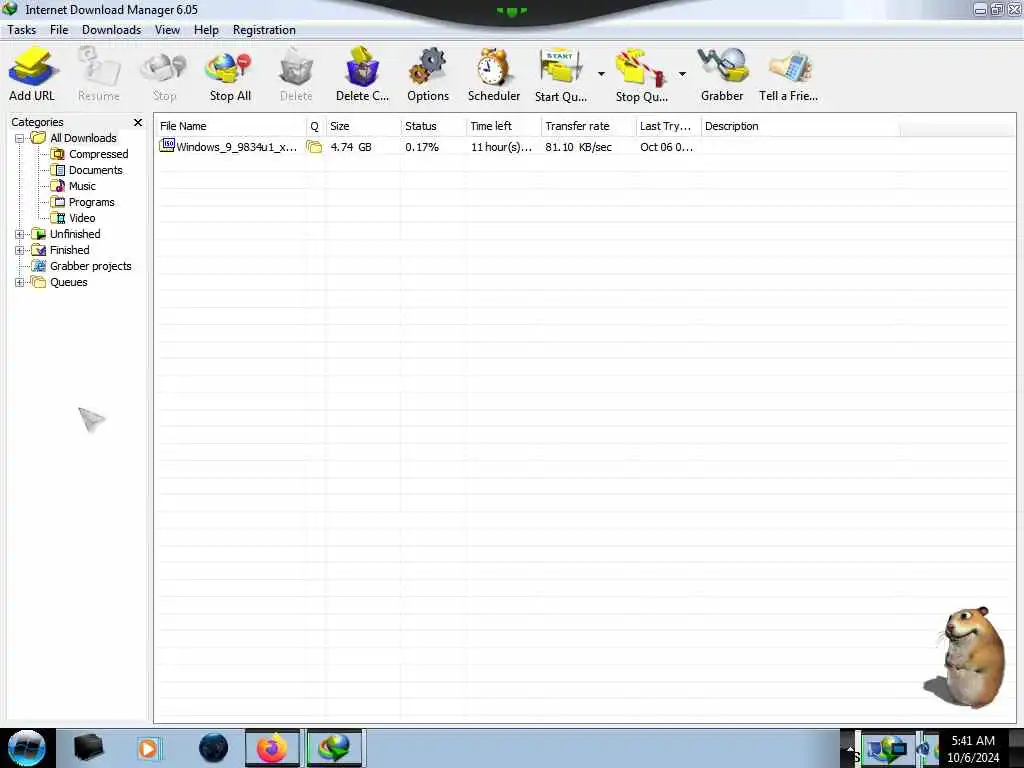Open the Tasks menu

22,30
